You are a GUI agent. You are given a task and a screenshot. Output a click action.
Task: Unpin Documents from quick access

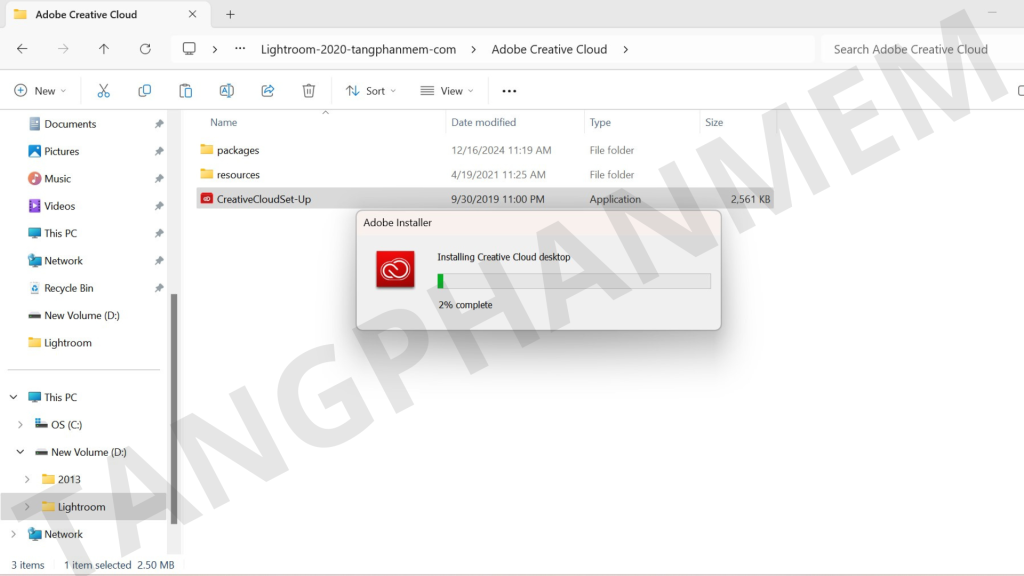pos(159,124)
